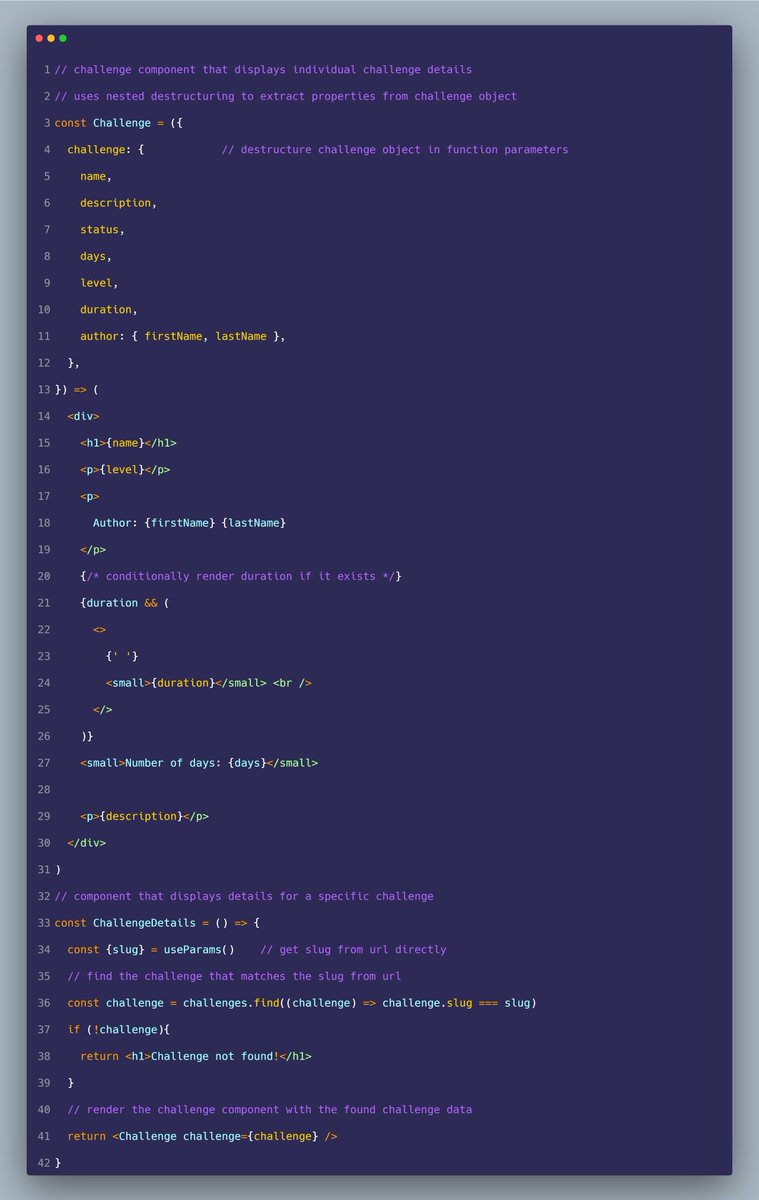Screen dimensions: 759x1200
Task: Click the yellow minimize dot
Action: 51,38
